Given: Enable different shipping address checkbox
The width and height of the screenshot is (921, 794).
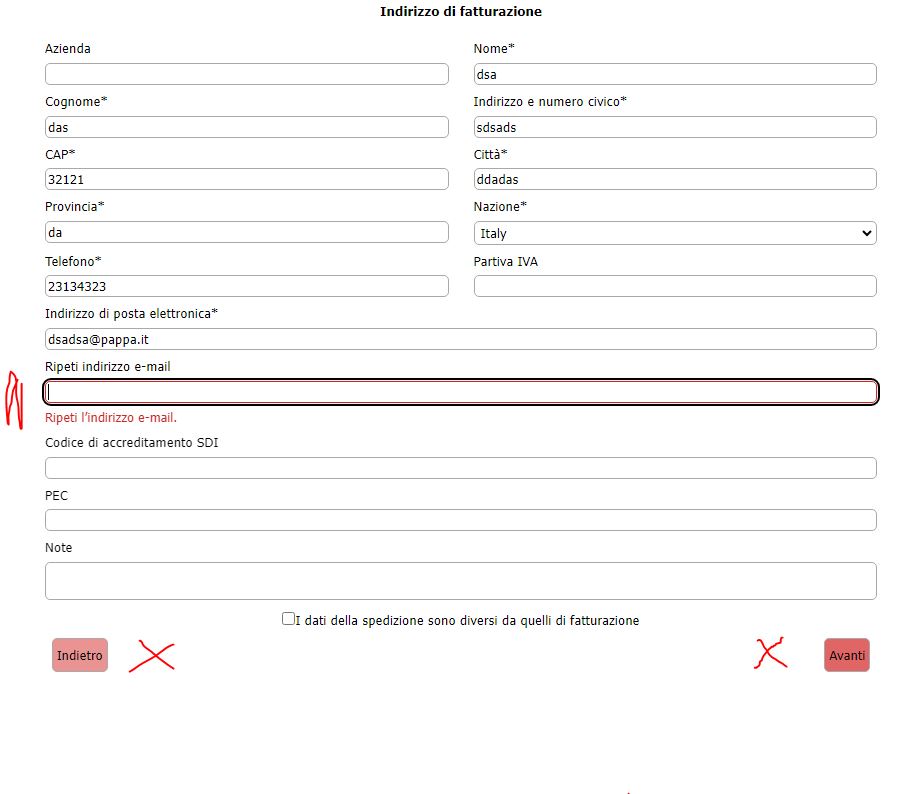Looking at the screenshot, I should pyautogui.click(x=288, y=619).
